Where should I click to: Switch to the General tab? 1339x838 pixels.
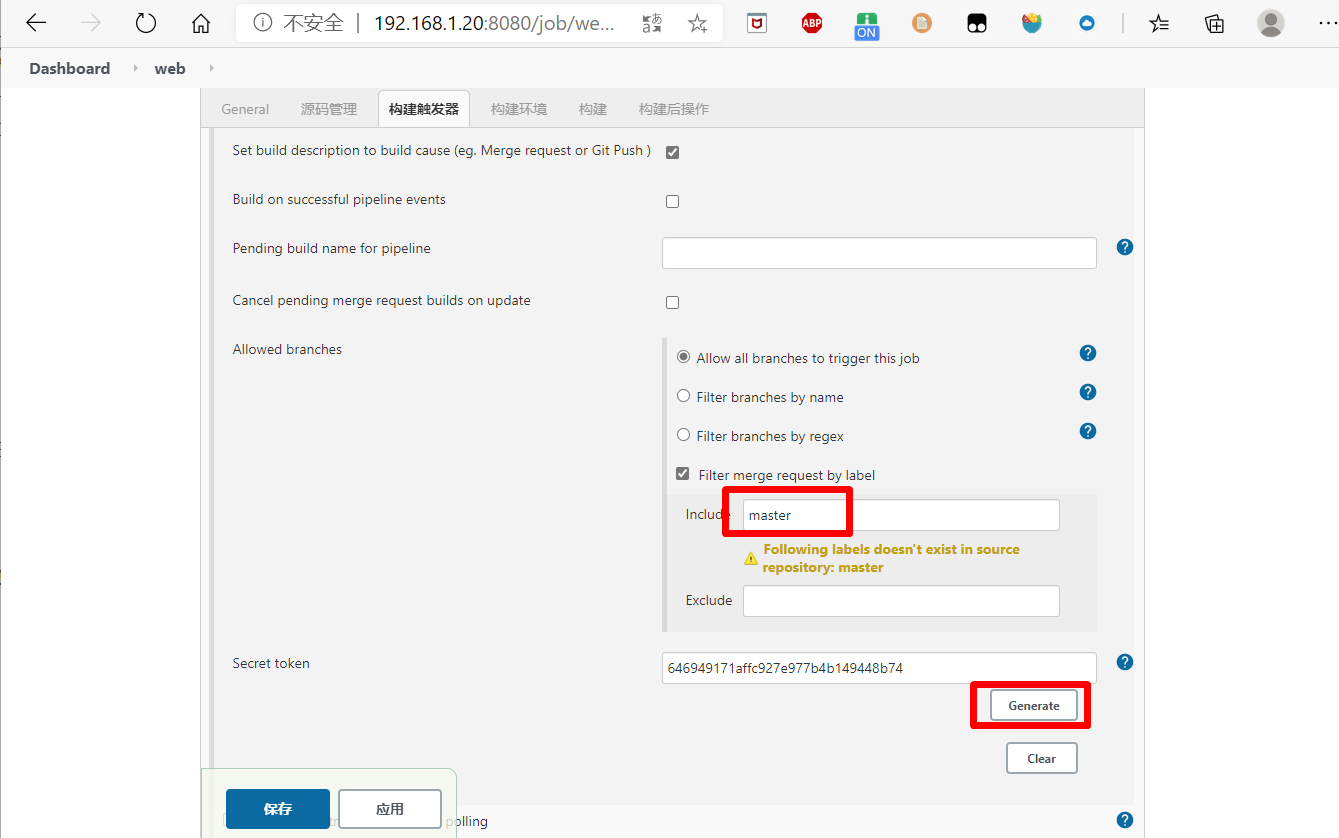[x=245, y=109]
